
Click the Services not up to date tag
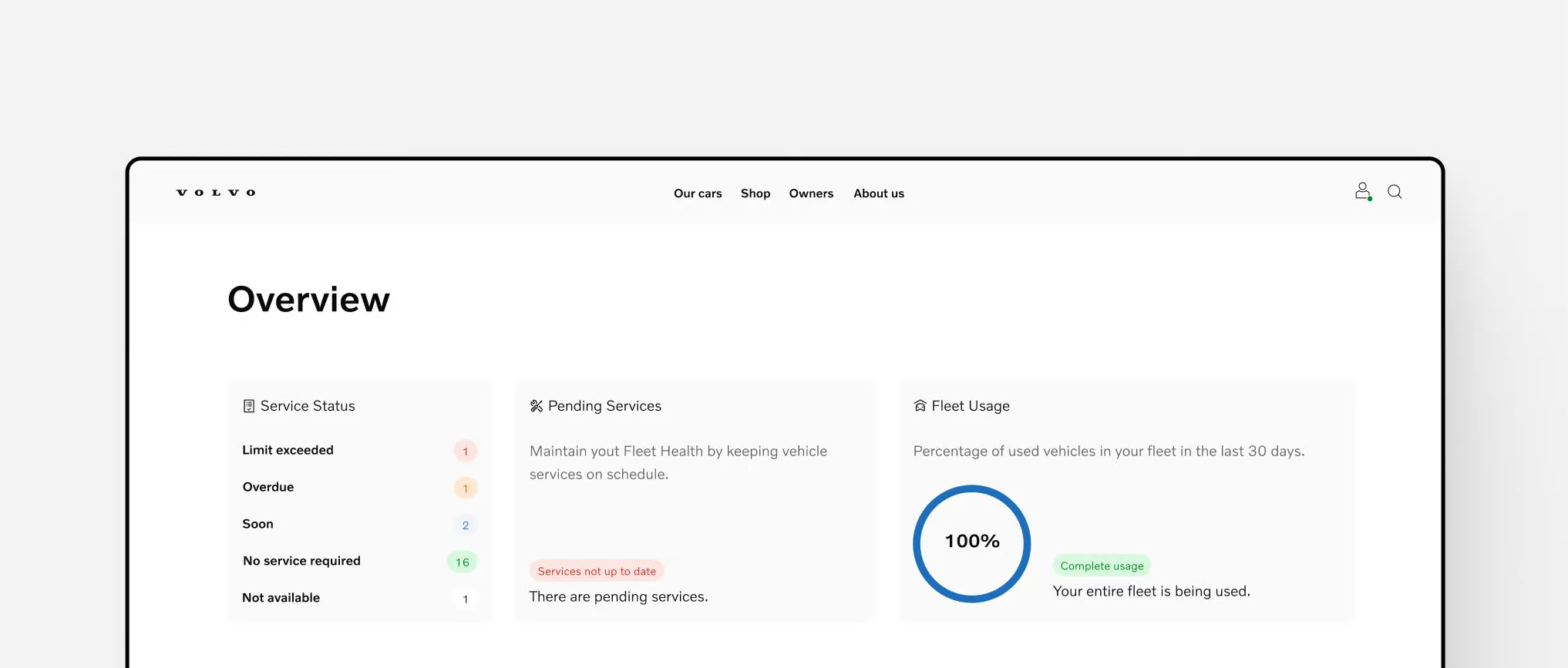[x=597, y=571]
